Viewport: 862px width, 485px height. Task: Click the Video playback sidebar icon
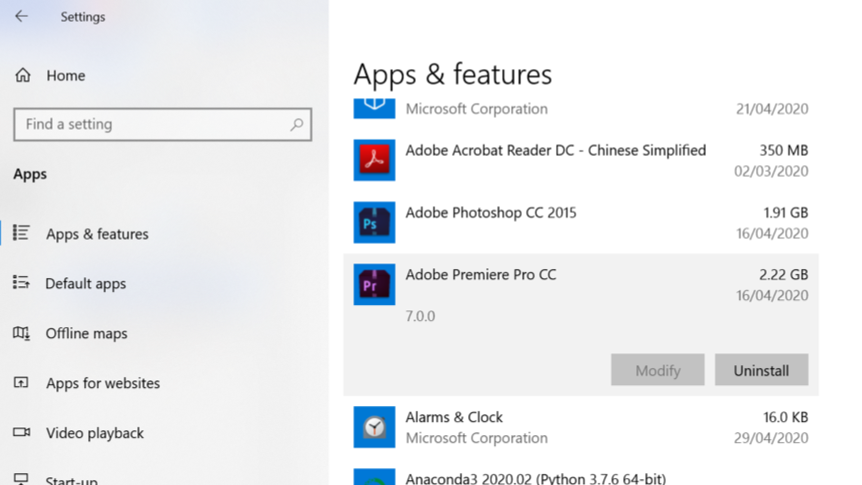click(21, 433)
